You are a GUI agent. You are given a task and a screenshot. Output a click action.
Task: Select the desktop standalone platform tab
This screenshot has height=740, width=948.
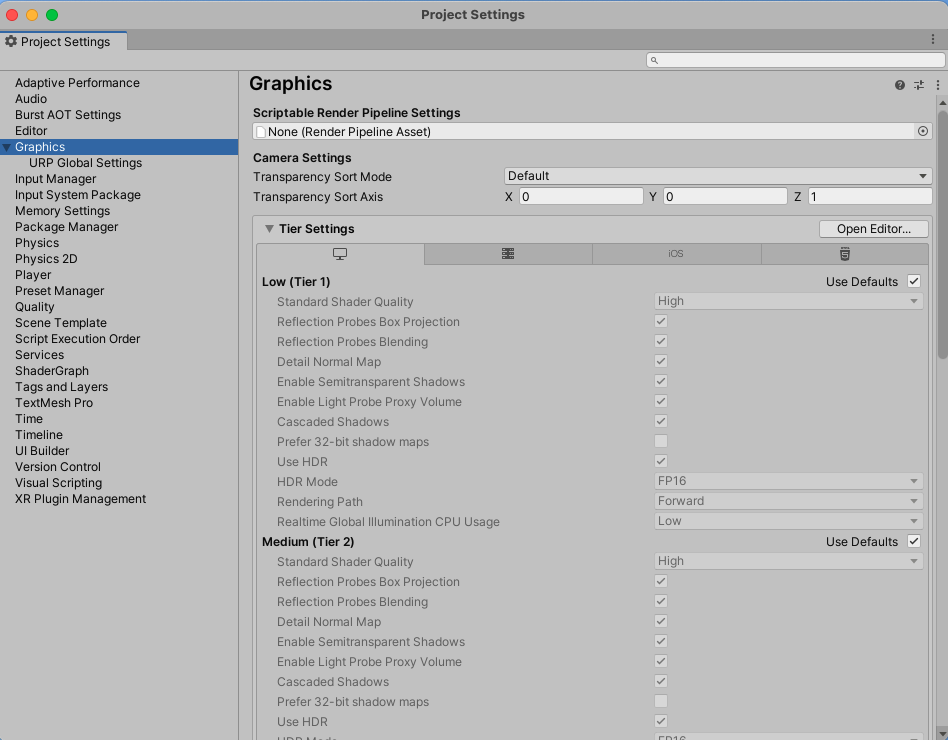340,254
